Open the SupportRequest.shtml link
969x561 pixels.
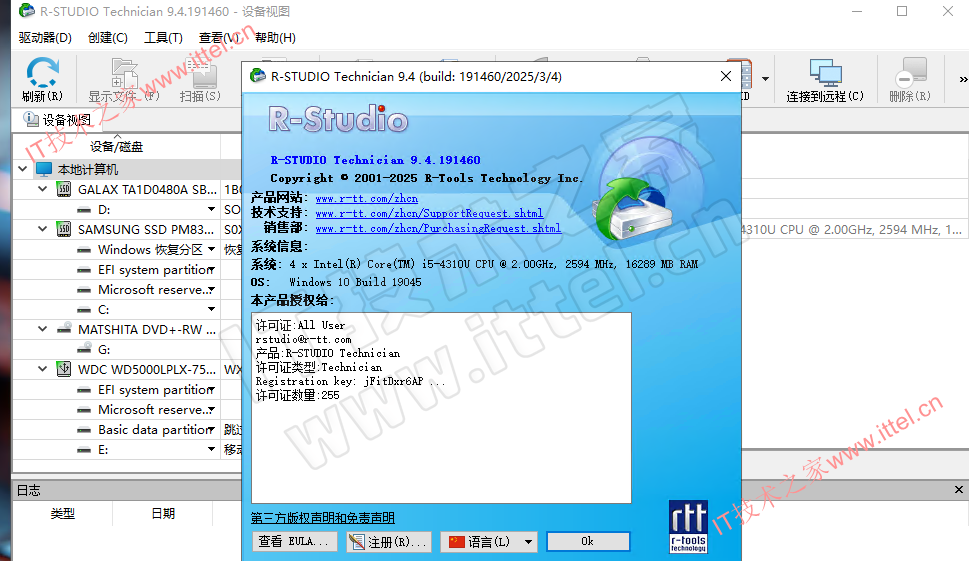(429, 213)
